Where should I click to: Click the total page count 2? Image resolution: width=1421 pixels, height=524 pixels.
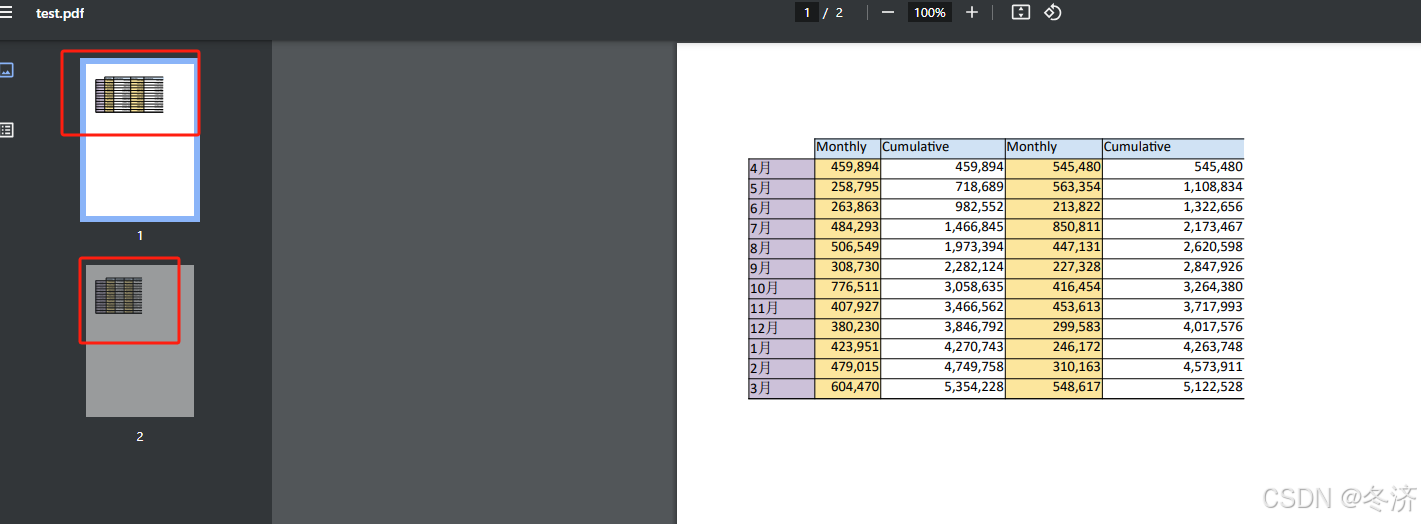(839, 12)
